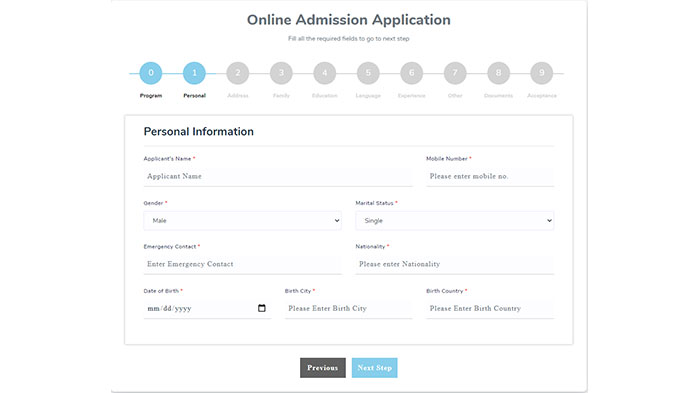Image resolution: width=700 pixels, height=393 pixels.
Task: Expand the Gender dropdown showing Male
Action: [x=242, y=221]
